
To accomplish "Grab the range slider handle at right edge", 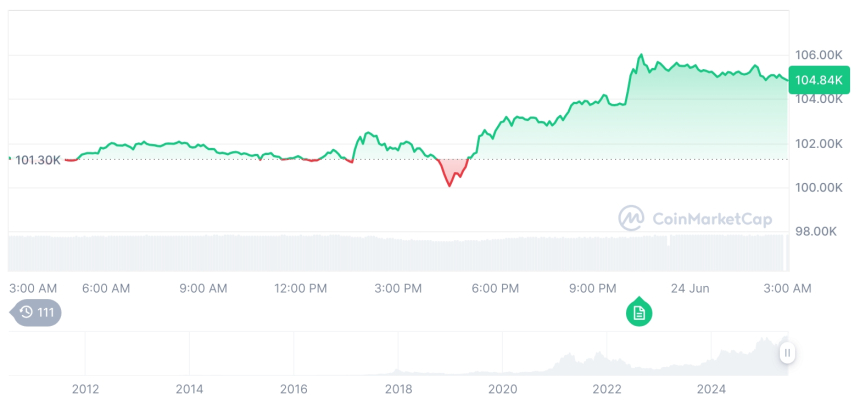I will 788,352.
